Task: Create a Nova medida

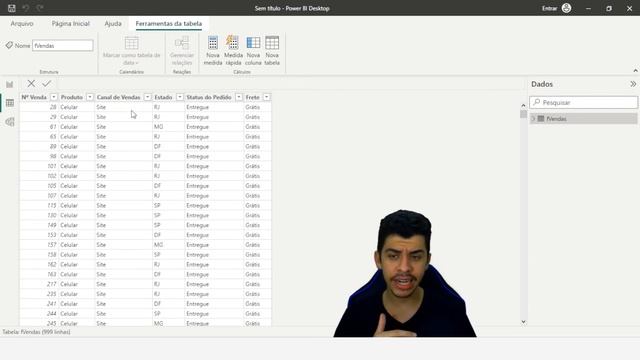Action: [x=213, y=51]
